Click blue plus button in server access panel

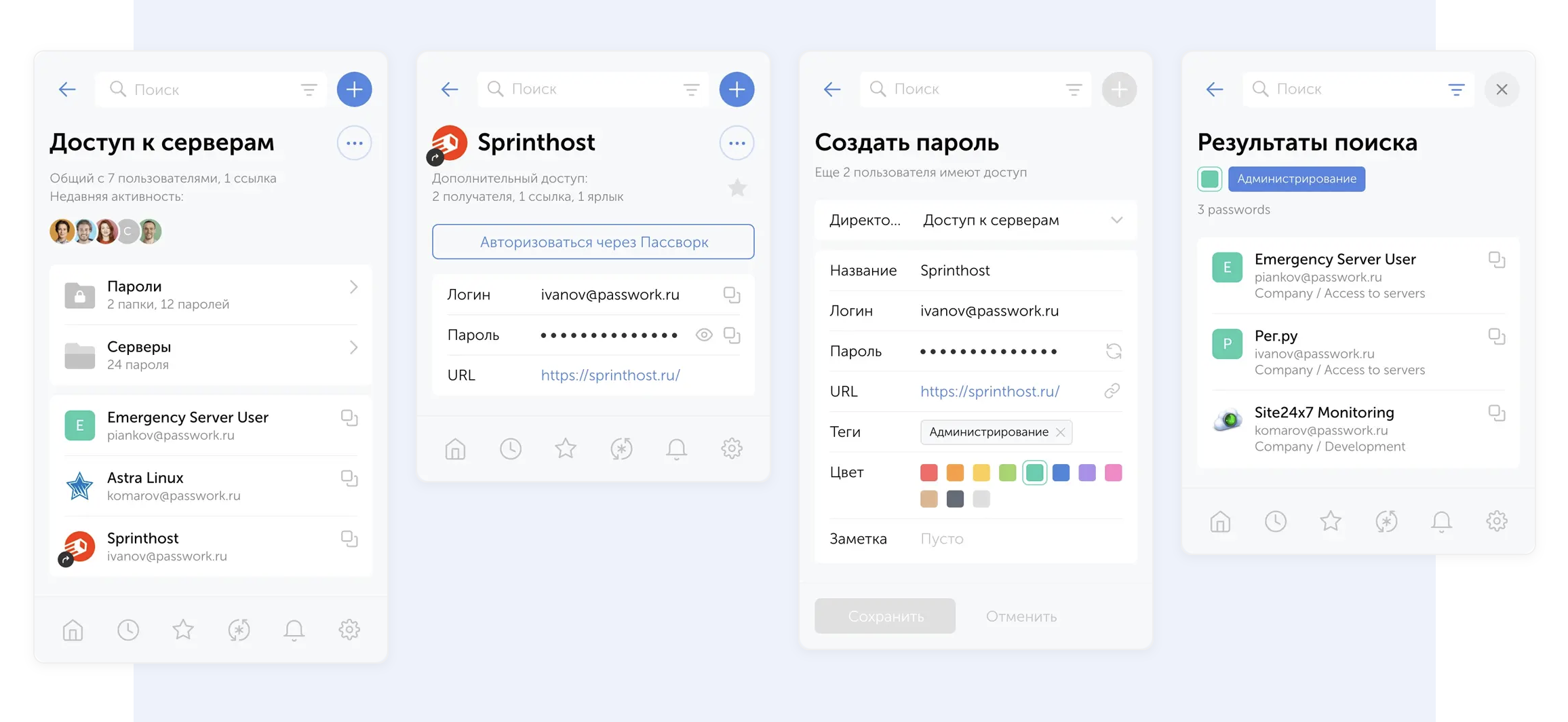354,89
